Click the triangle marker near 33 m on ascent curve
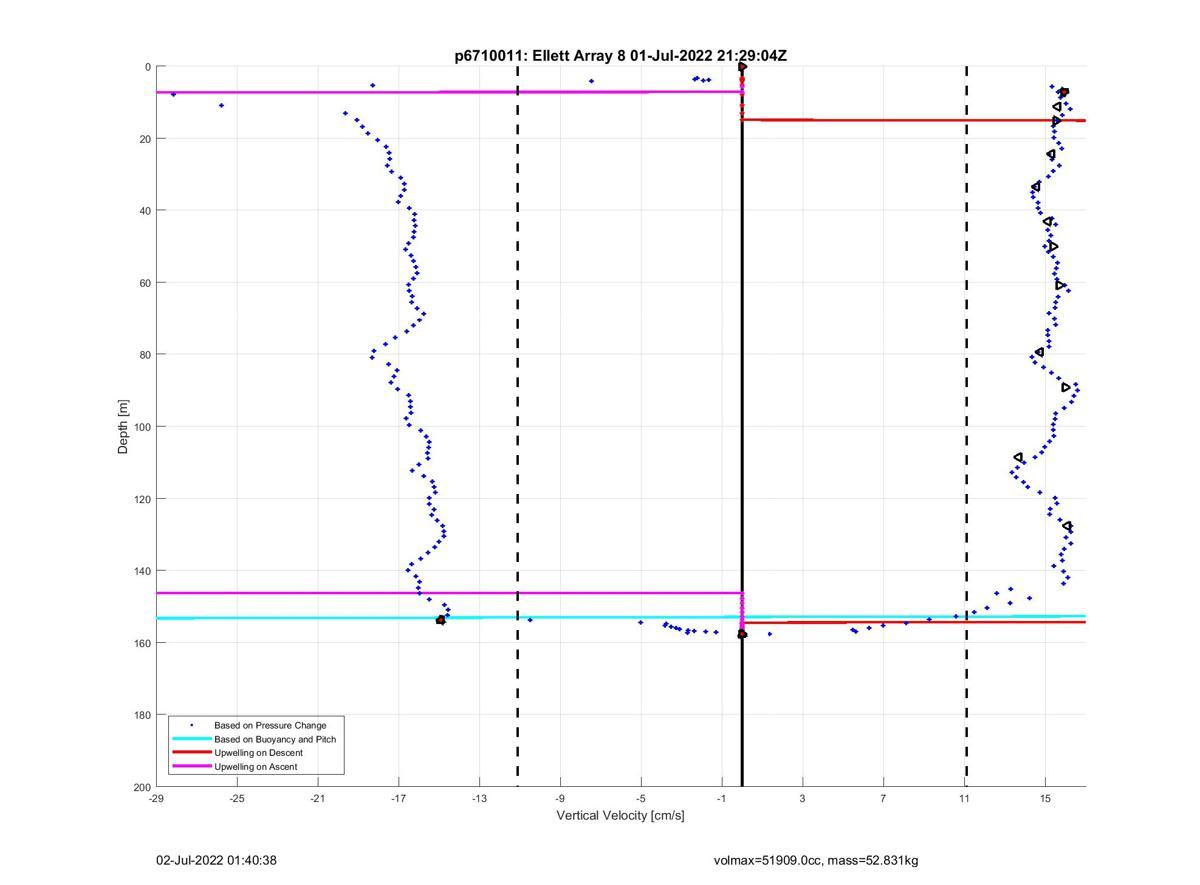The image size is (1200, 885). click(1036, 187)
